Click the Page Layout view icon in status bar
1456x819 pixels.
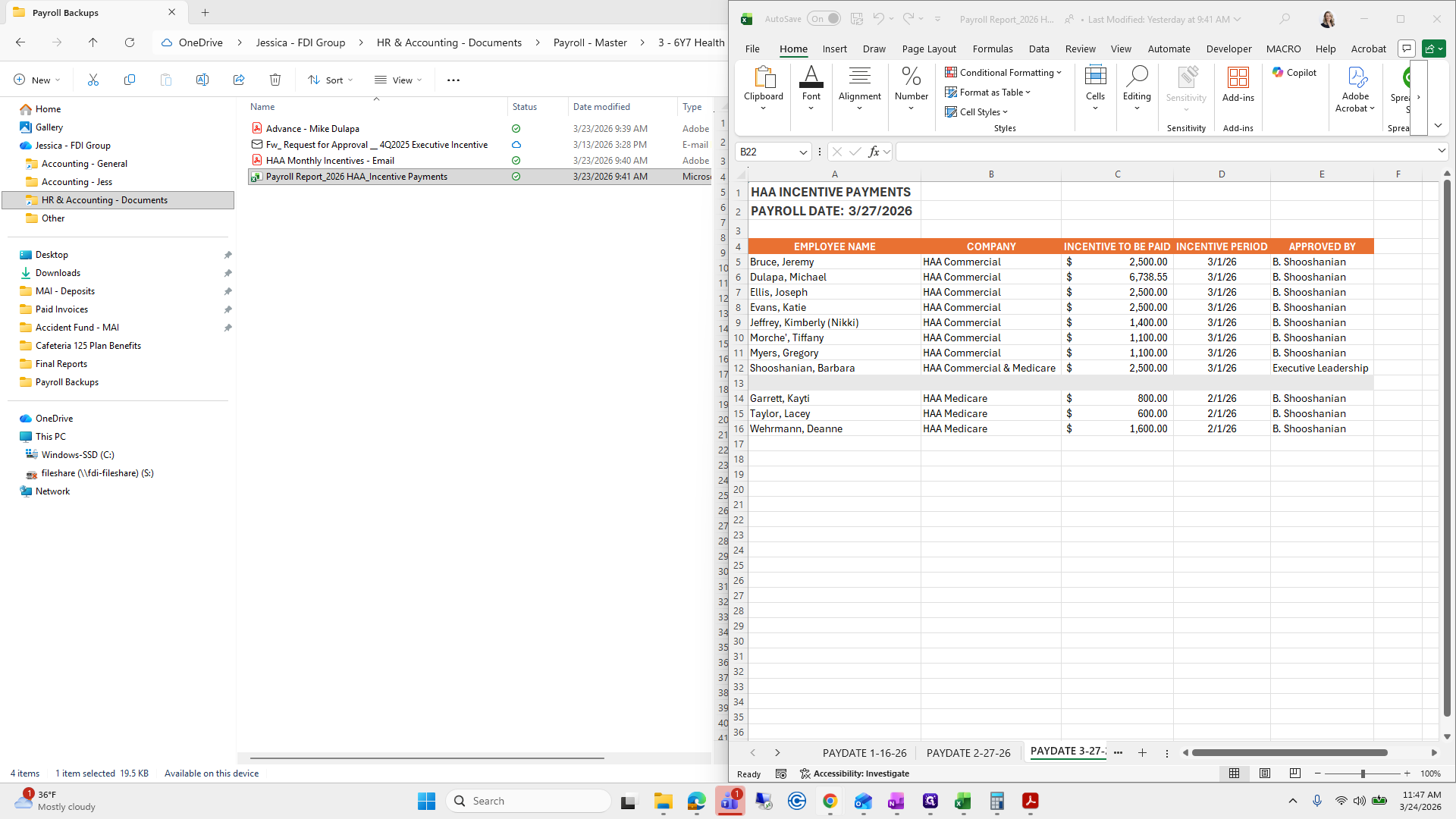(1265, 773)
